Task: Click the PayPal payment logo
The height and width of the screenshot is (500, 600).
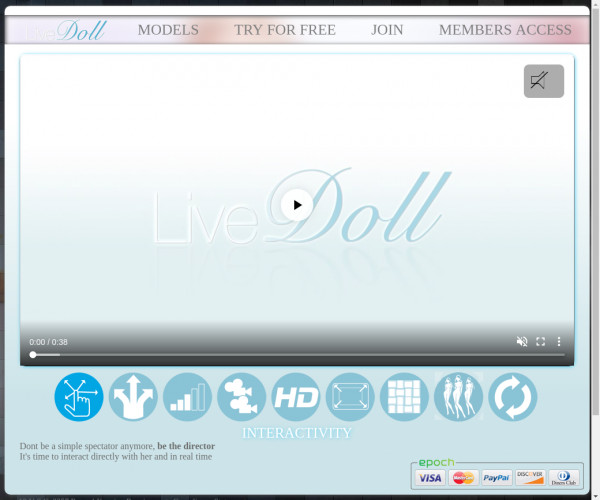Action: point(497,478)
